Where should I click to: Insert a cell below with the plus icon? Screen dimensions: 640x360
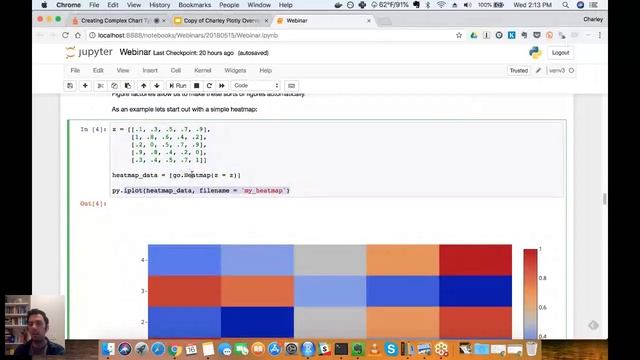point(85,86)
